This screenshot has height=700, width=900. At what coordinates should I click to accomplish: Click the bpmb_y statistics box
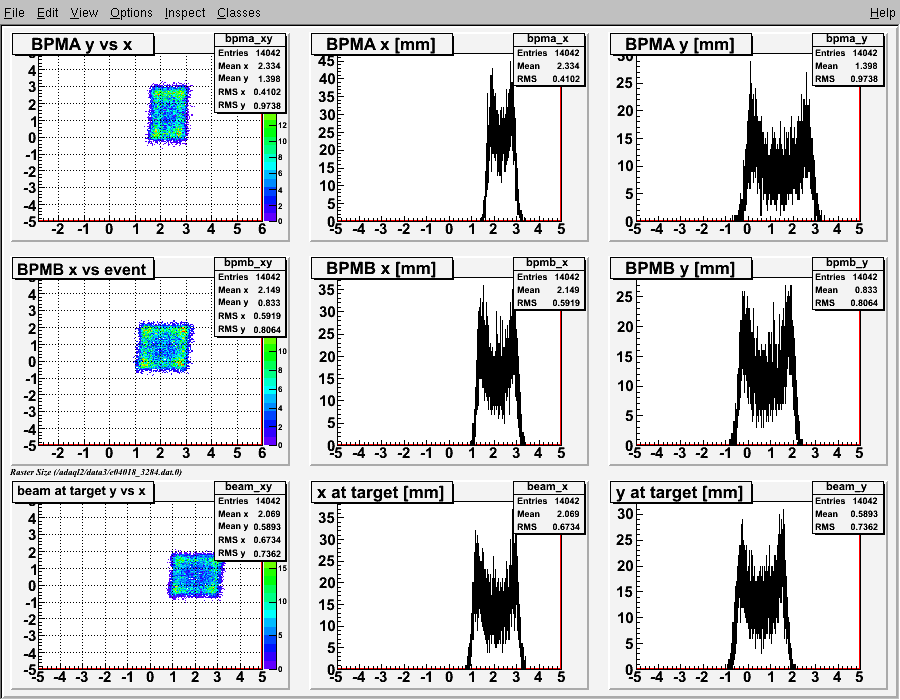coord(848,283)
